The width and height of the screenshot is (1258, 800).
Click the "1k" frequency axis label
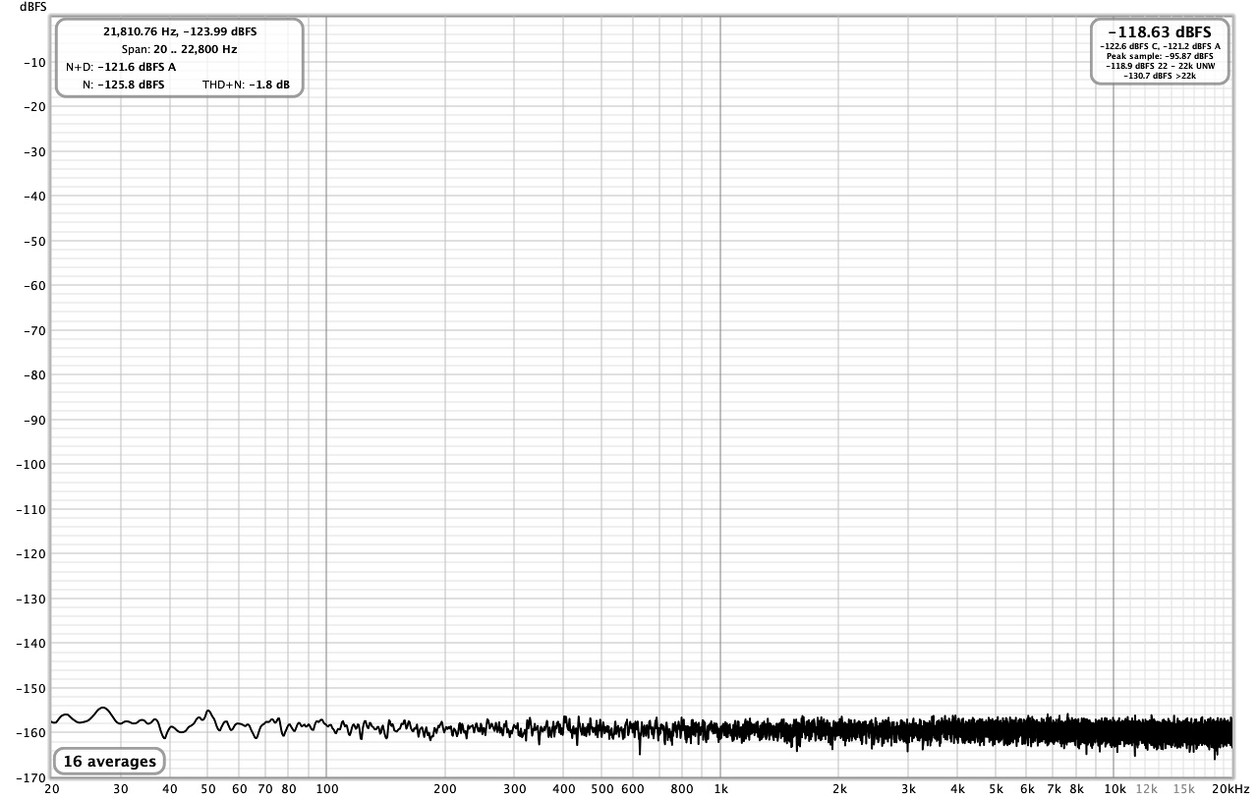pyautogui.click(x=720, y=789)
